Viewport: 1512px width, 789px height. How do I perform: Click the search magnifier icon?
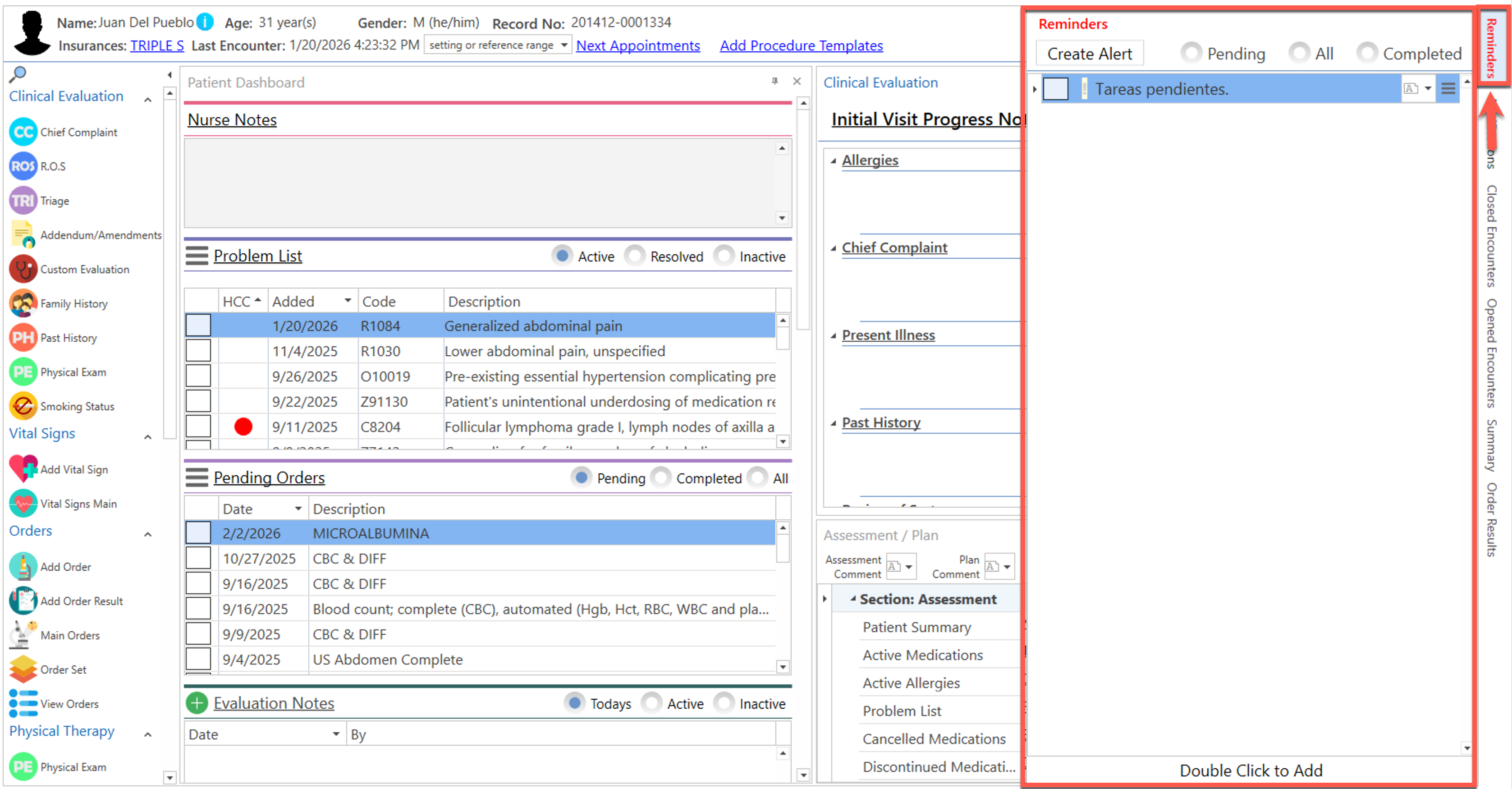18,74
